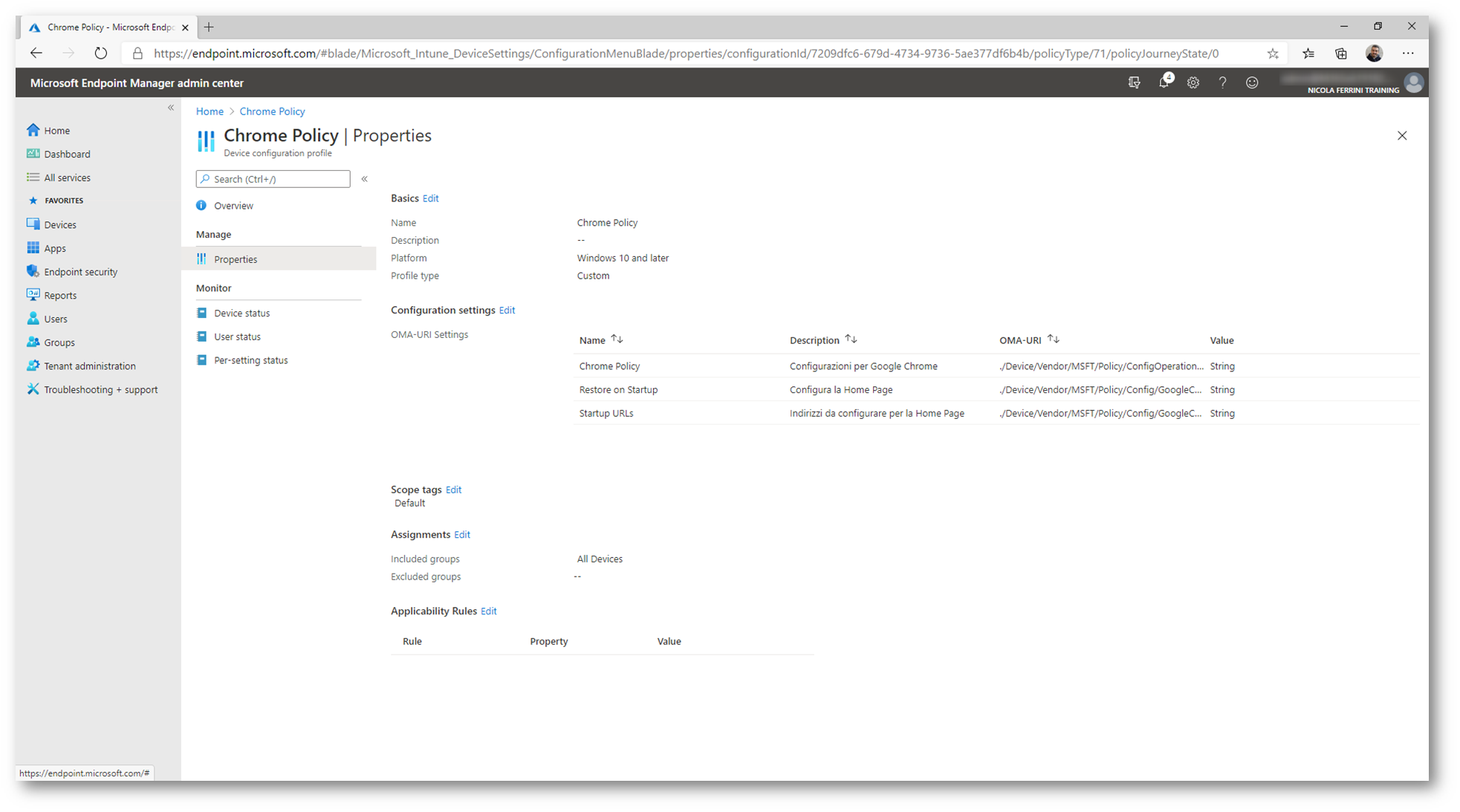
Task: Click the 'Default' scope tag
Action: click(x=409, y=504)
